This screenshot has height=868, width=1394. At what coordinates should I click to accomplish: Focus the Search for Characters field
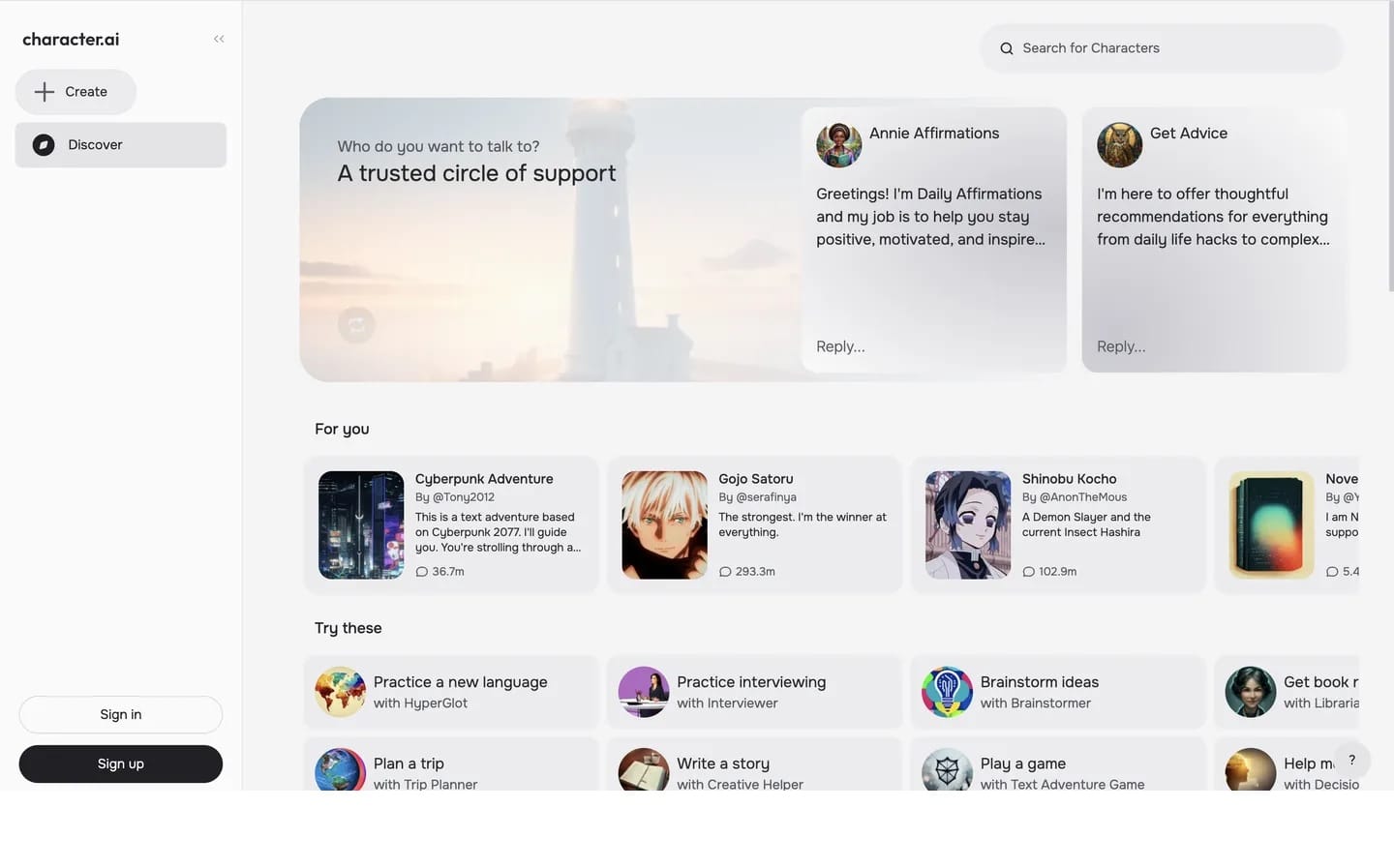click(x=1162, y=48)
